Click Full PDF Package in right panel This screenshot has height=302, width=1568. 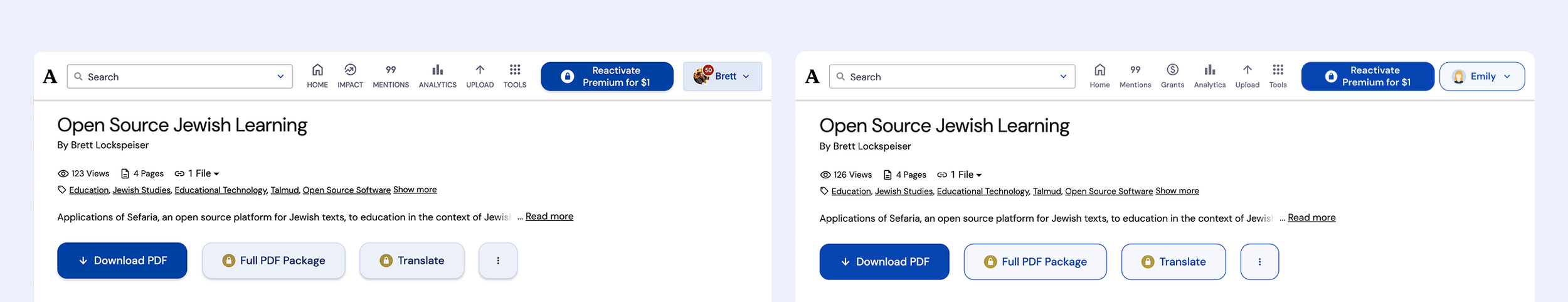click(x=1036, y=262)
